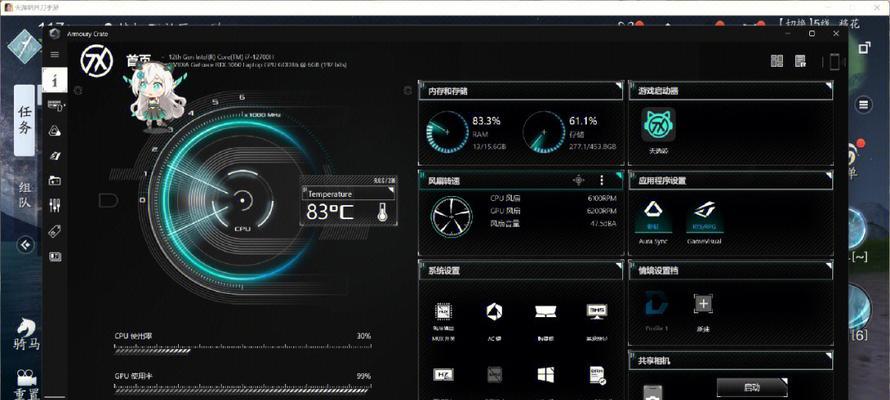Viewport: 890px width, 400px height.
Task: Open the Devices sidebar icon
Action: tap(55, 106)
